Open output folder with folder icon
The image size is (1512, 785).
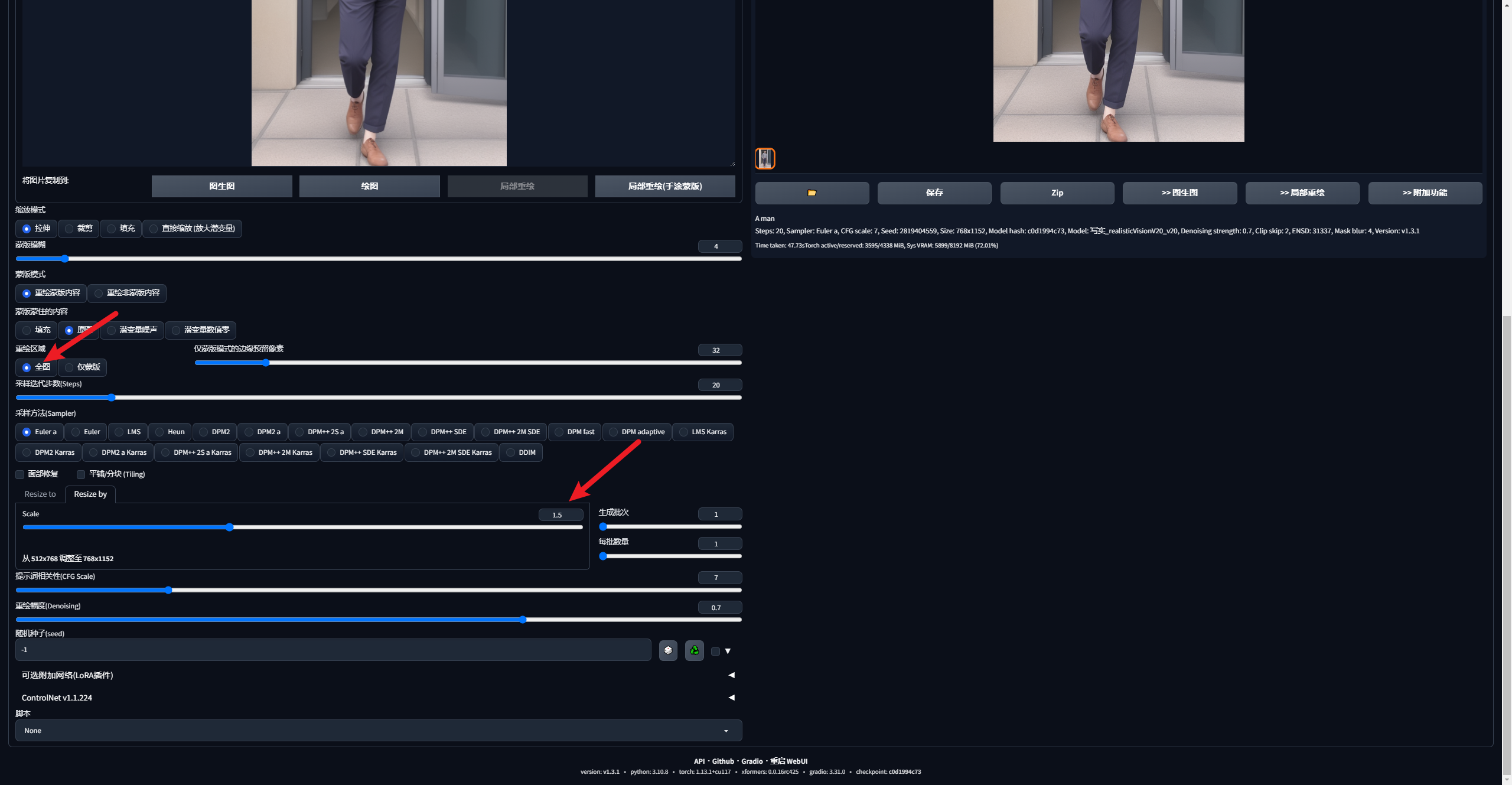(x=812, y=193)
